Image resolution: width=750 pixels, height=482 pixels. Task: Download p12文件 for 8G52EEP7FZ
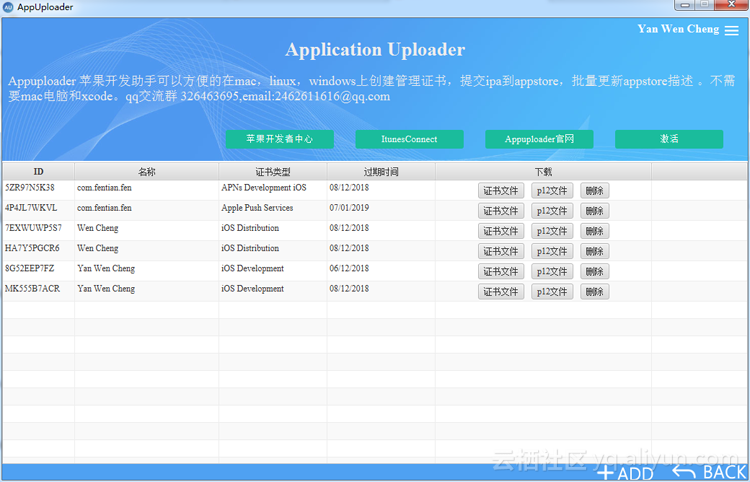point(552,271)
